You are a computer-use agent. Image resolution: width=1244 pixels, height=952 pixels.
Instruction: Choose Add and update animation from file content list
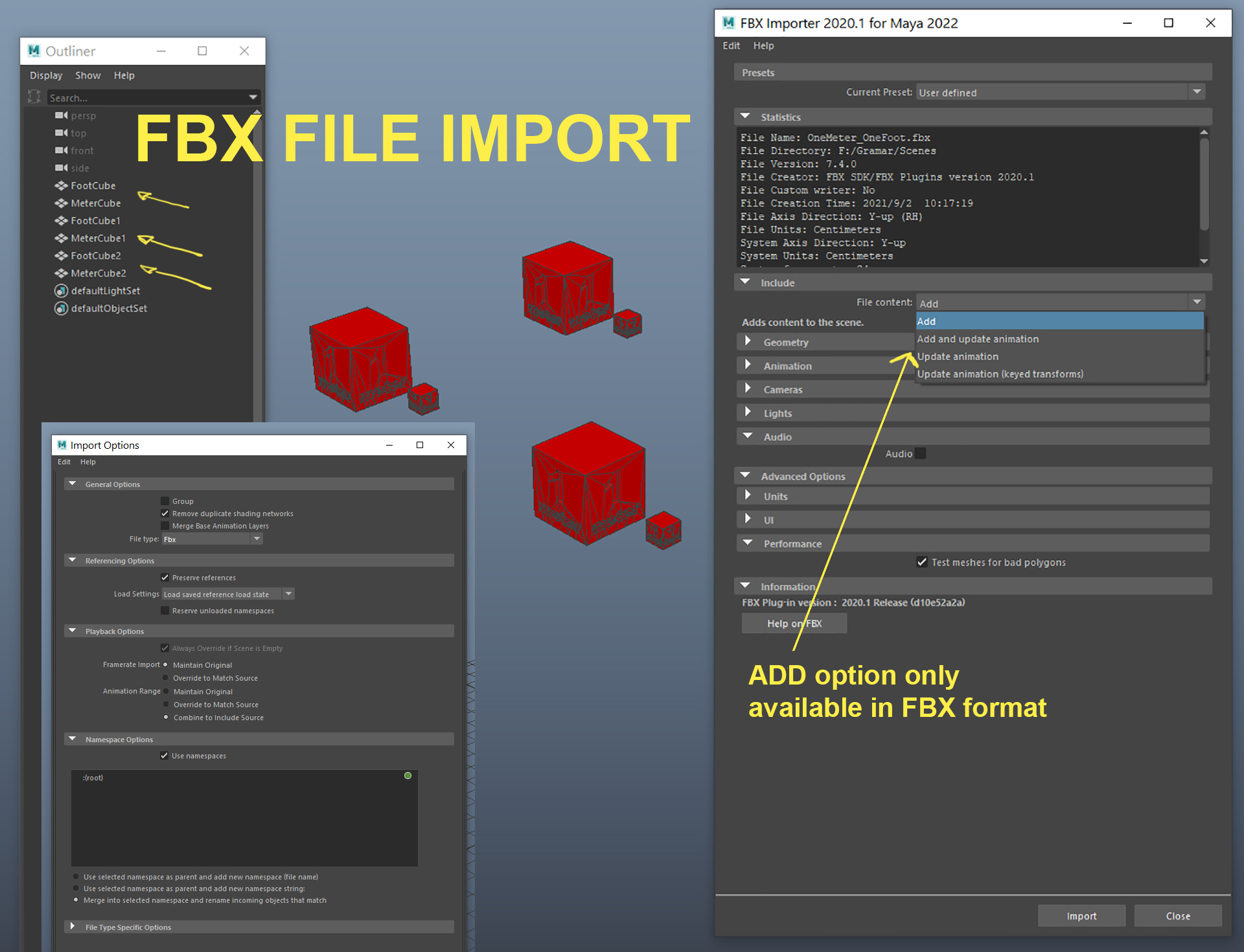pos(978,339)
